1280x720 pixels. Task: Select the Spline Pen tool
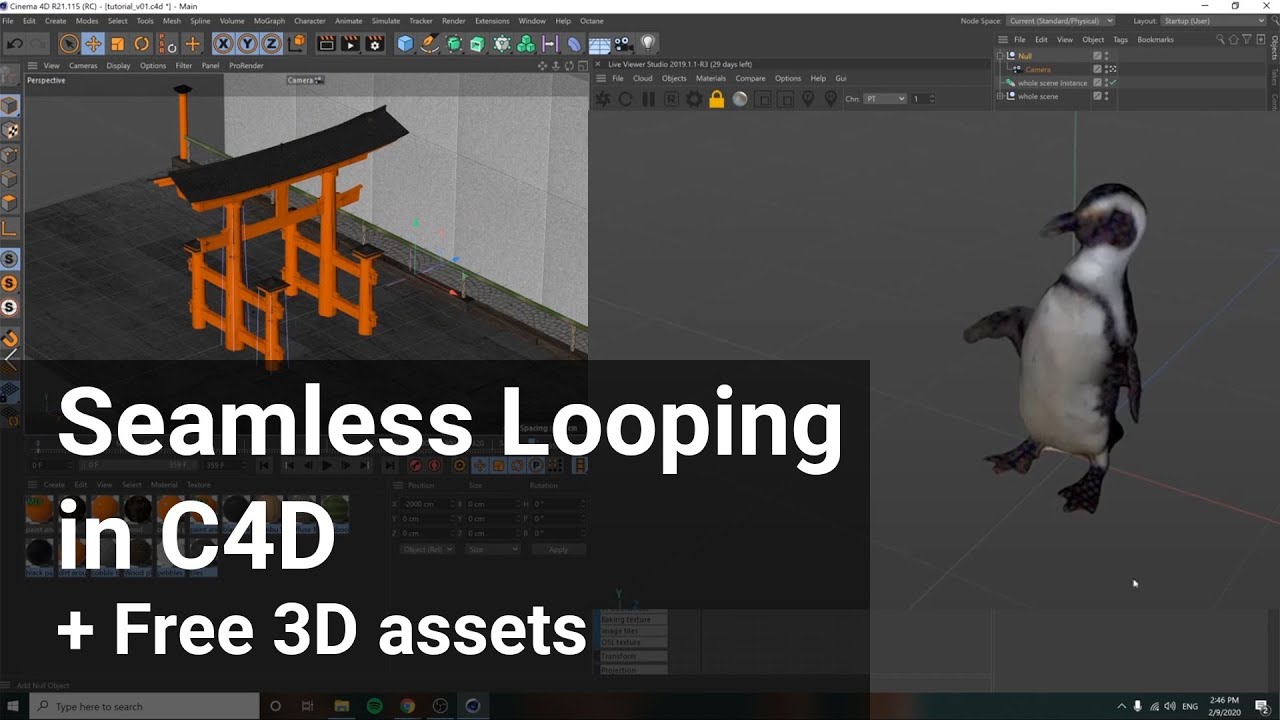[x=429, y=44]
